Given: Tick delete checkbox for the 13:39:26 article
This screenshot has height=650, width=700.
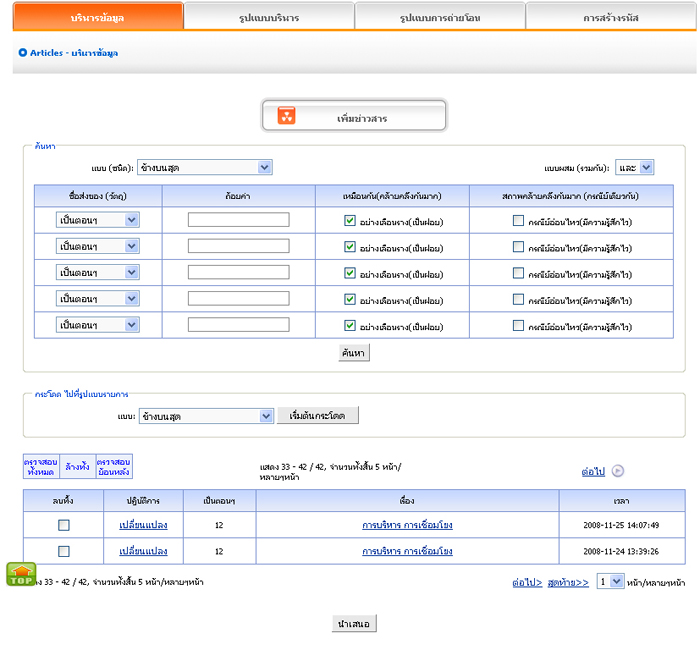Looking at the screenshot, I should coord(64,551).
